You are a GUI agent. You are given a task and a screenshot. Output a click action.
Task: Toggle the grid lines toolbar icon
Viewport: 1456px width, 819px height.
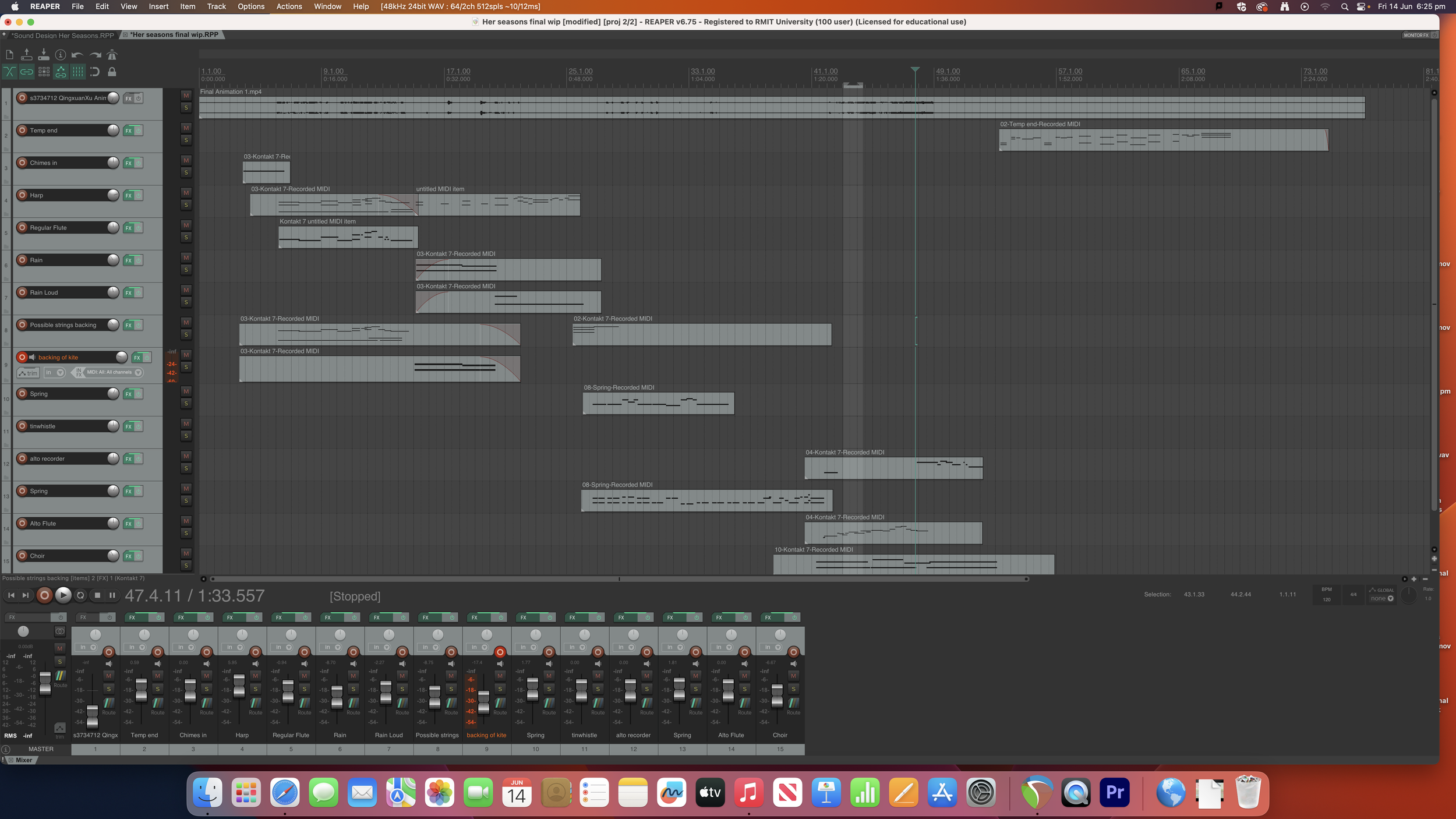point(77,72)
